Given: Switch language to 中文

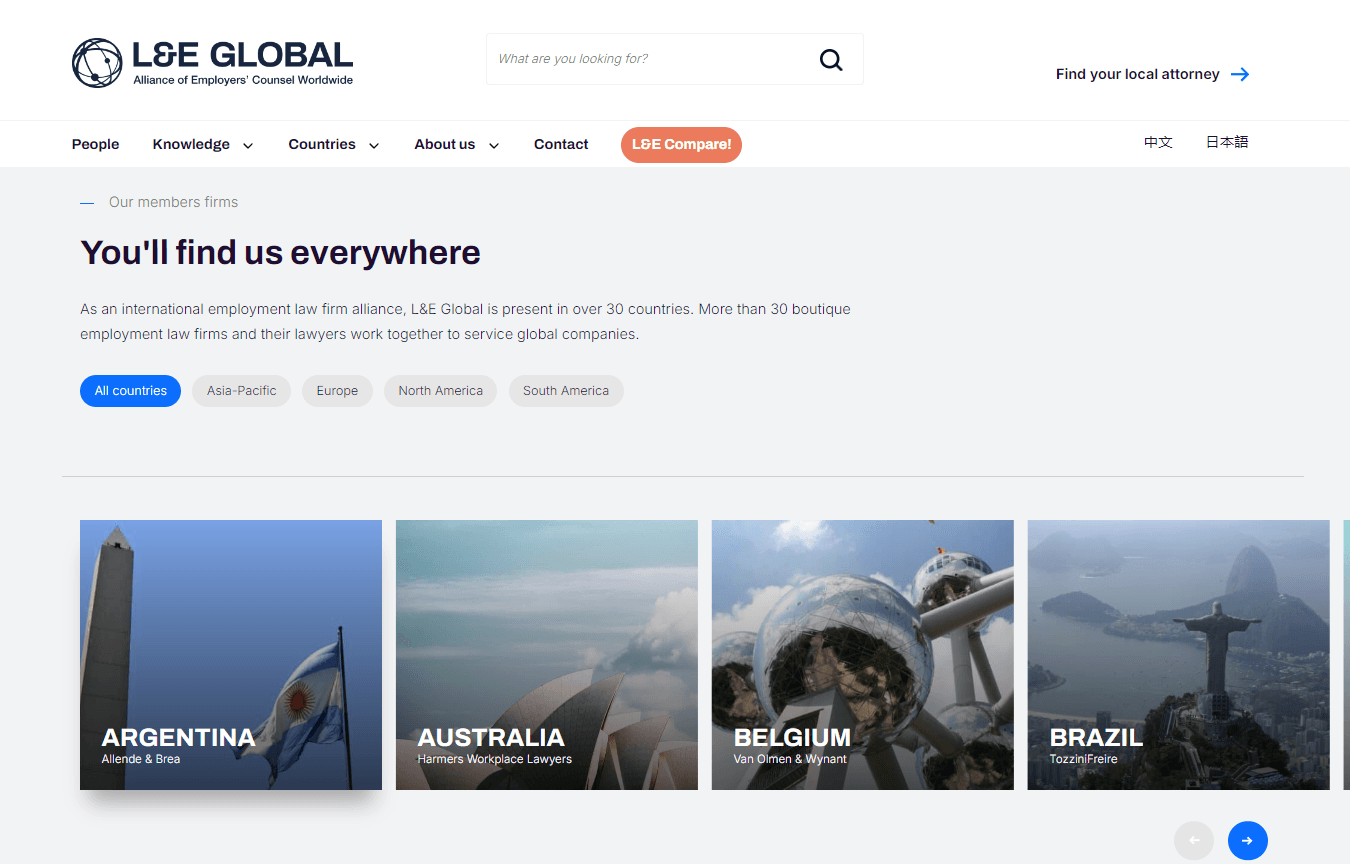Looking at the screenshot, I should [x=1158, y=142].
